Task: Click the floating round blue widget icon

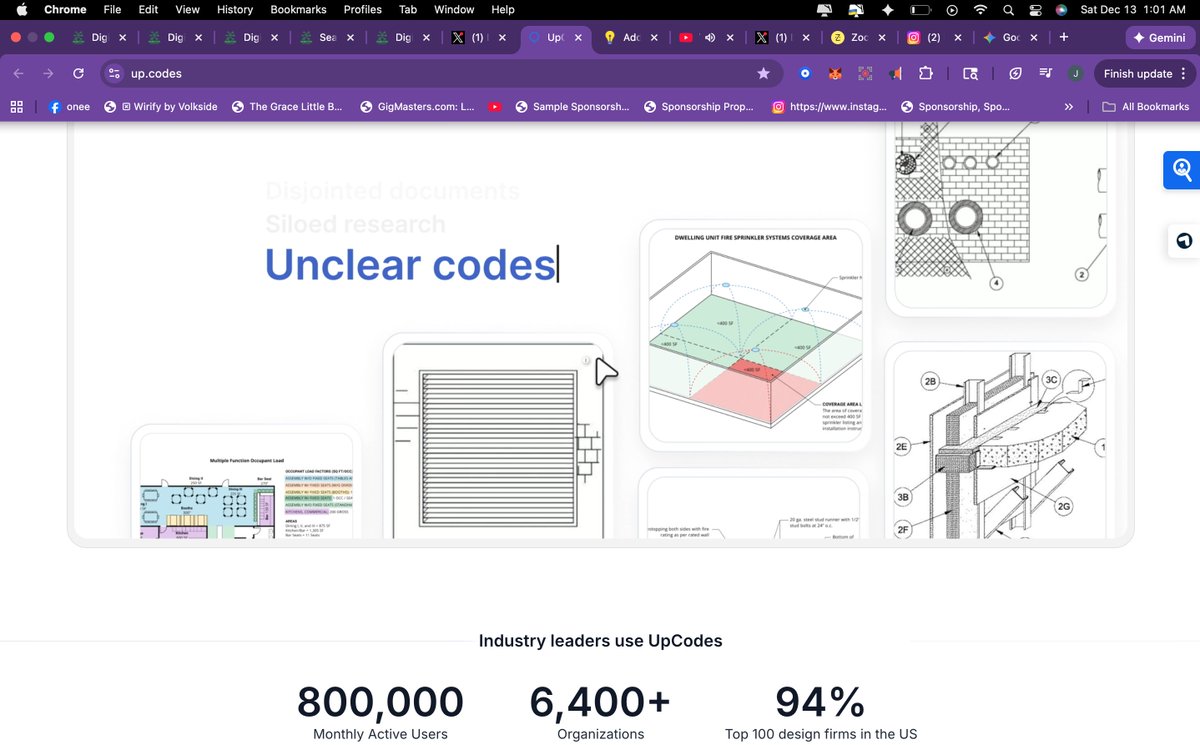Action: pyautogui.click(x=1184, y=241)
